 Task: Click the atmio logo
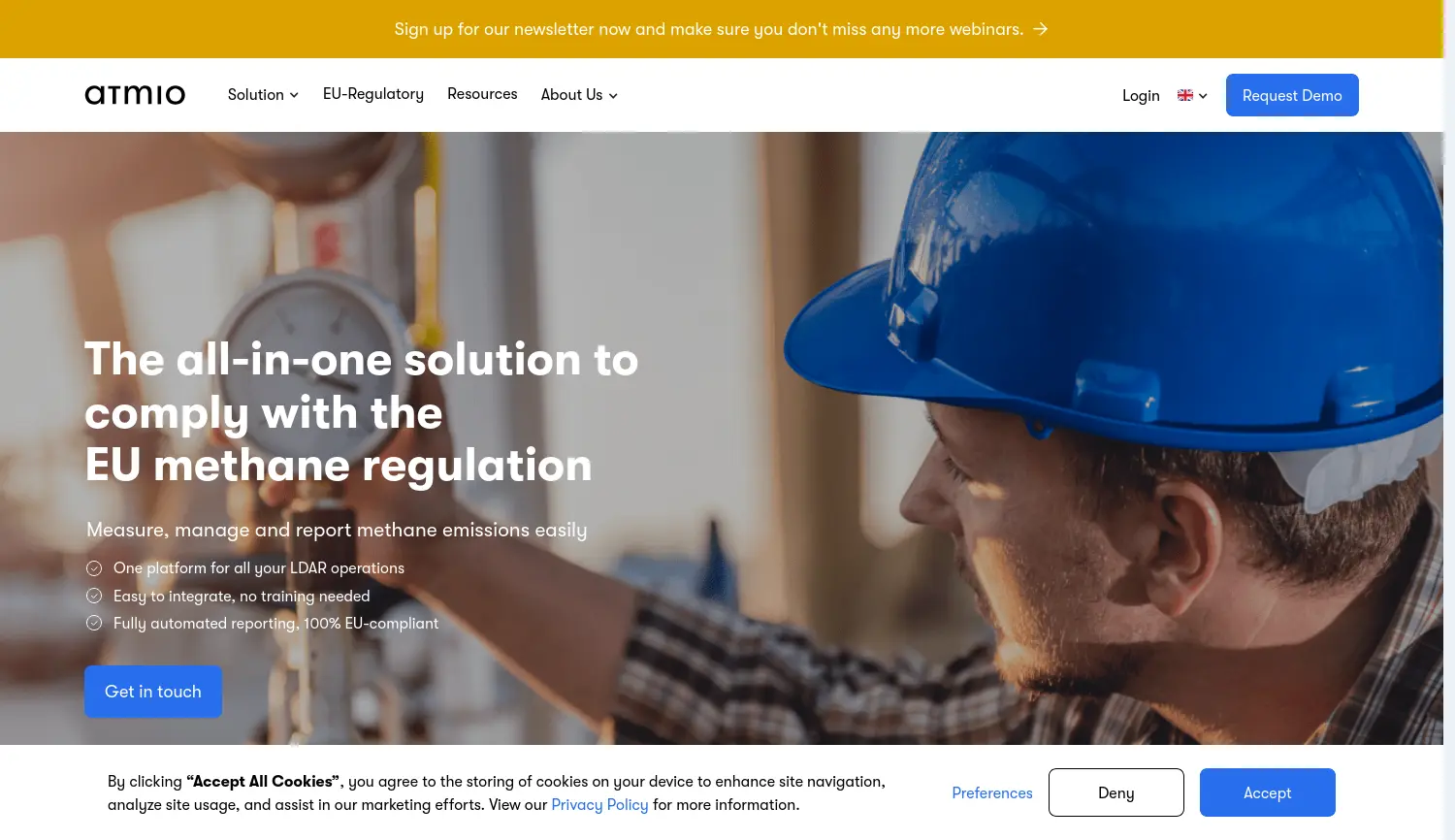click(135, 94)
